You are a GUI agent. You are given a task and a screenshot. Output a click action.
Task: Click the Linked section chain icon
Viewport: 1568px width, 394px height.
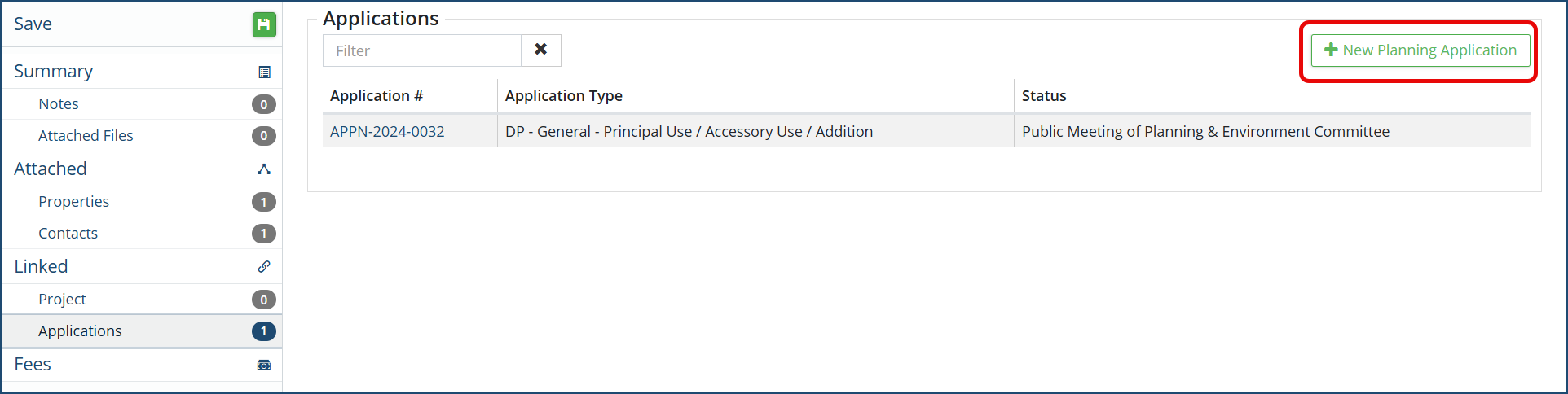(264, 267)
